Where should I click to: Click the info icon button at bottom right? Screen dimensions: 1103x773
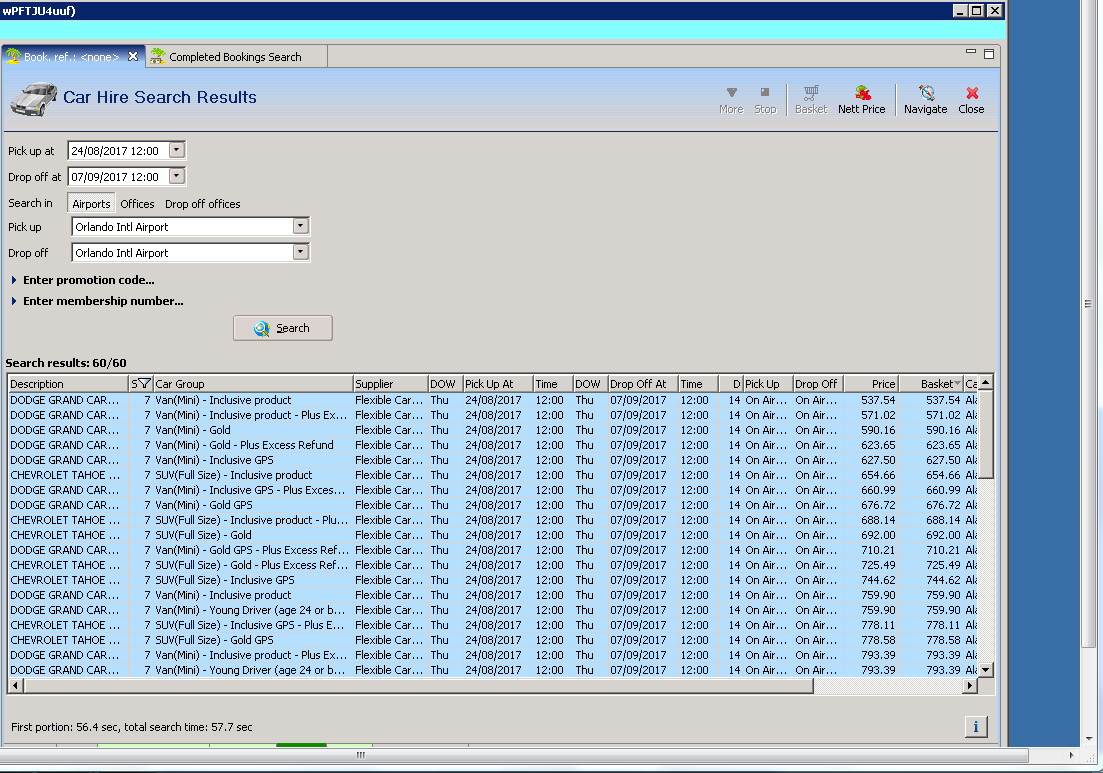976,727
